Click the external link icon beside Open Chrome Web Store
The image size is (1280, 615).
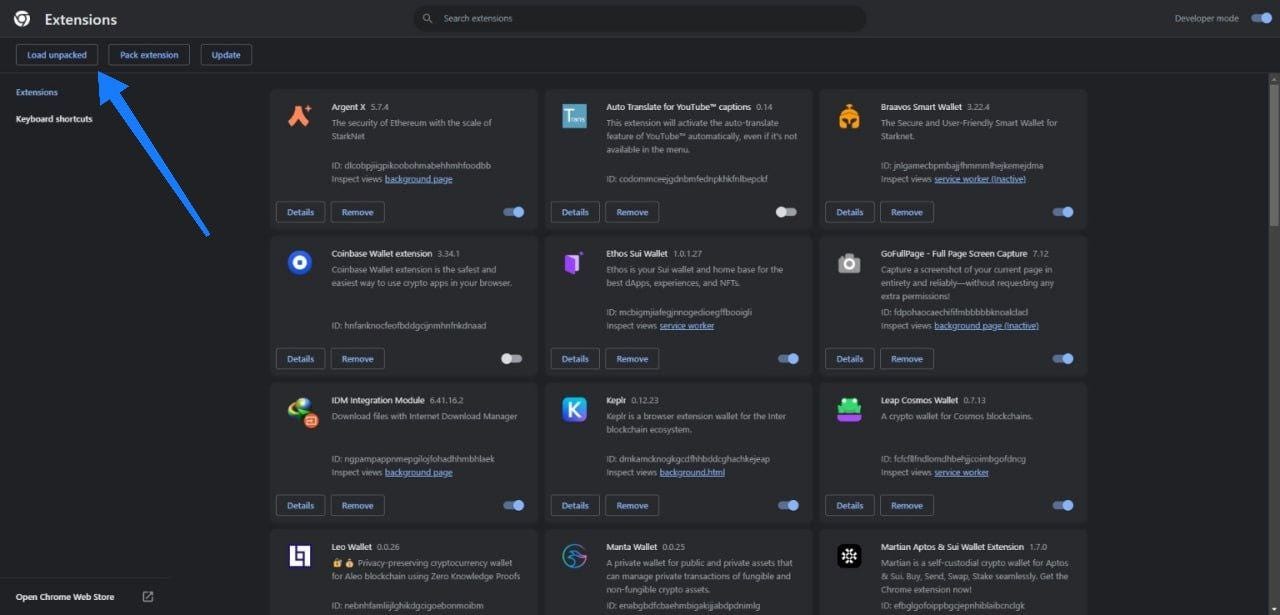[148, 597]
